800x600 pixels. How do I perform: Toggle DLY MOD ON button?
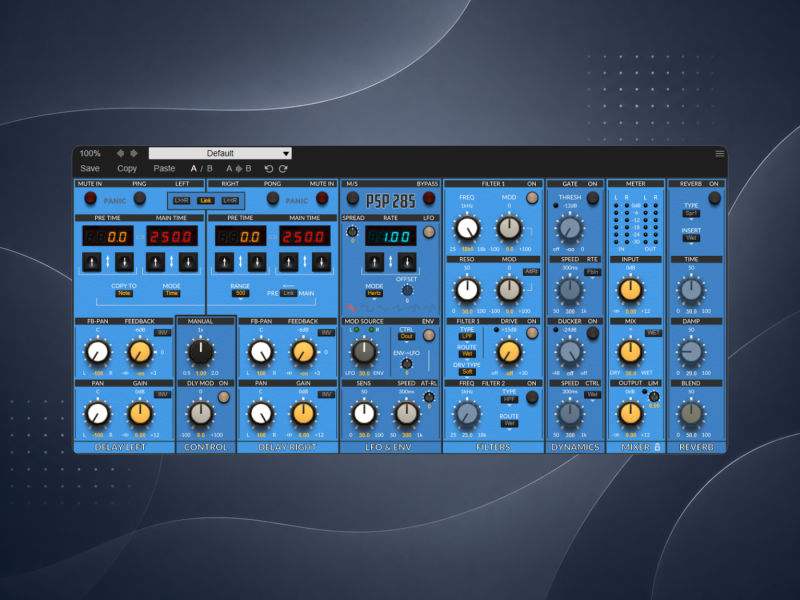[224, 397]
